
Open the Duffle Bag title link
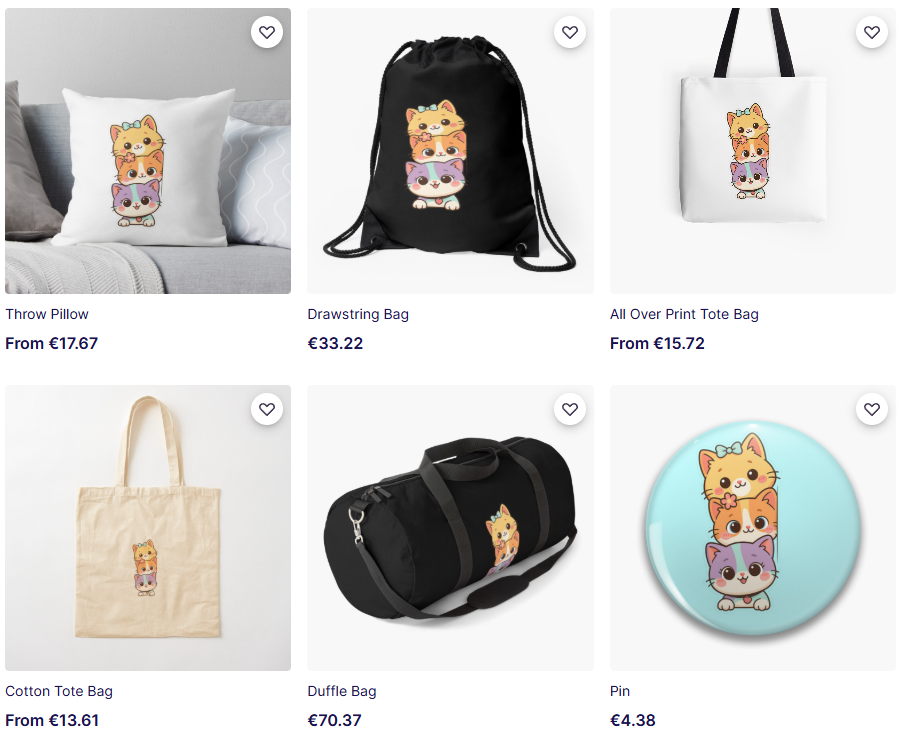[342, 692]
